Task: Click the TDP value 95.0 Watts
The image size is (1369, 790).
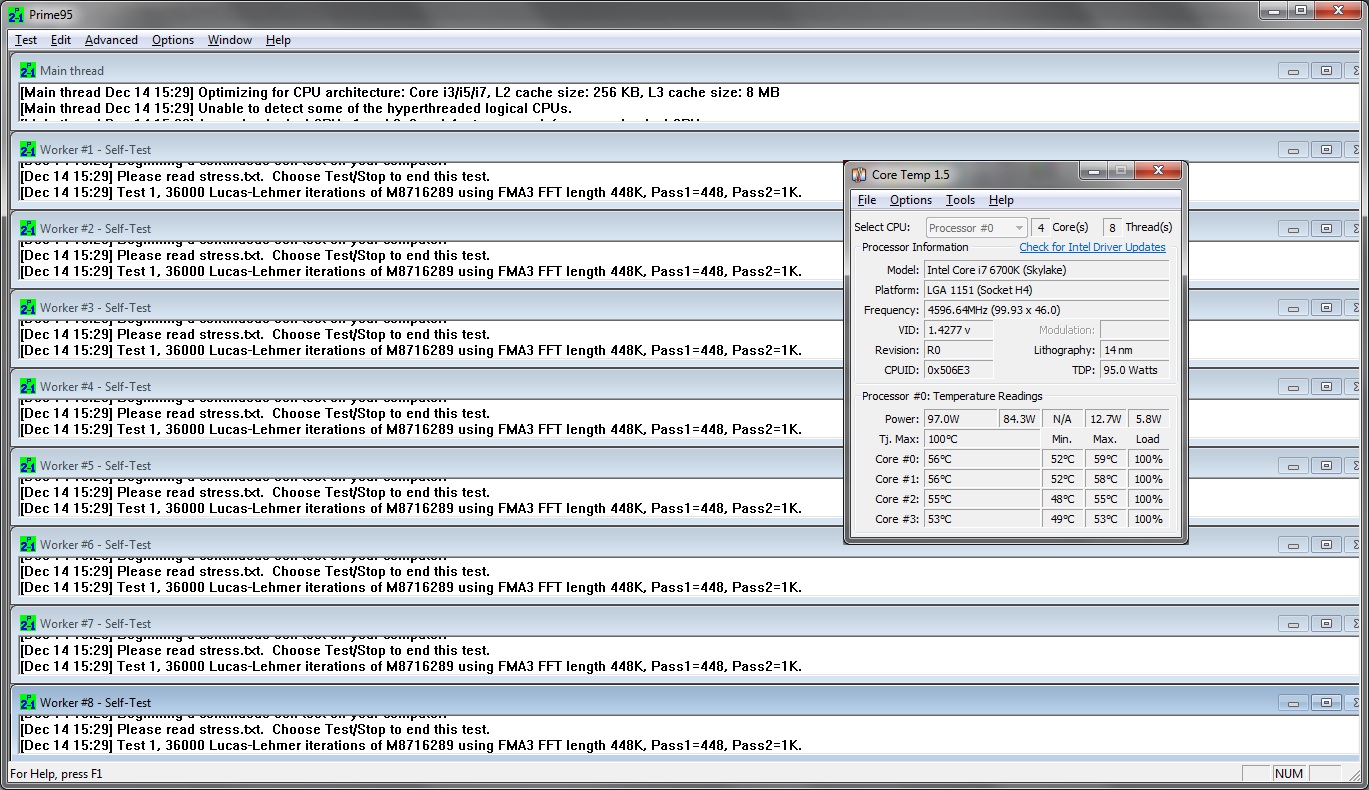Action: [x=1134, y=370]
